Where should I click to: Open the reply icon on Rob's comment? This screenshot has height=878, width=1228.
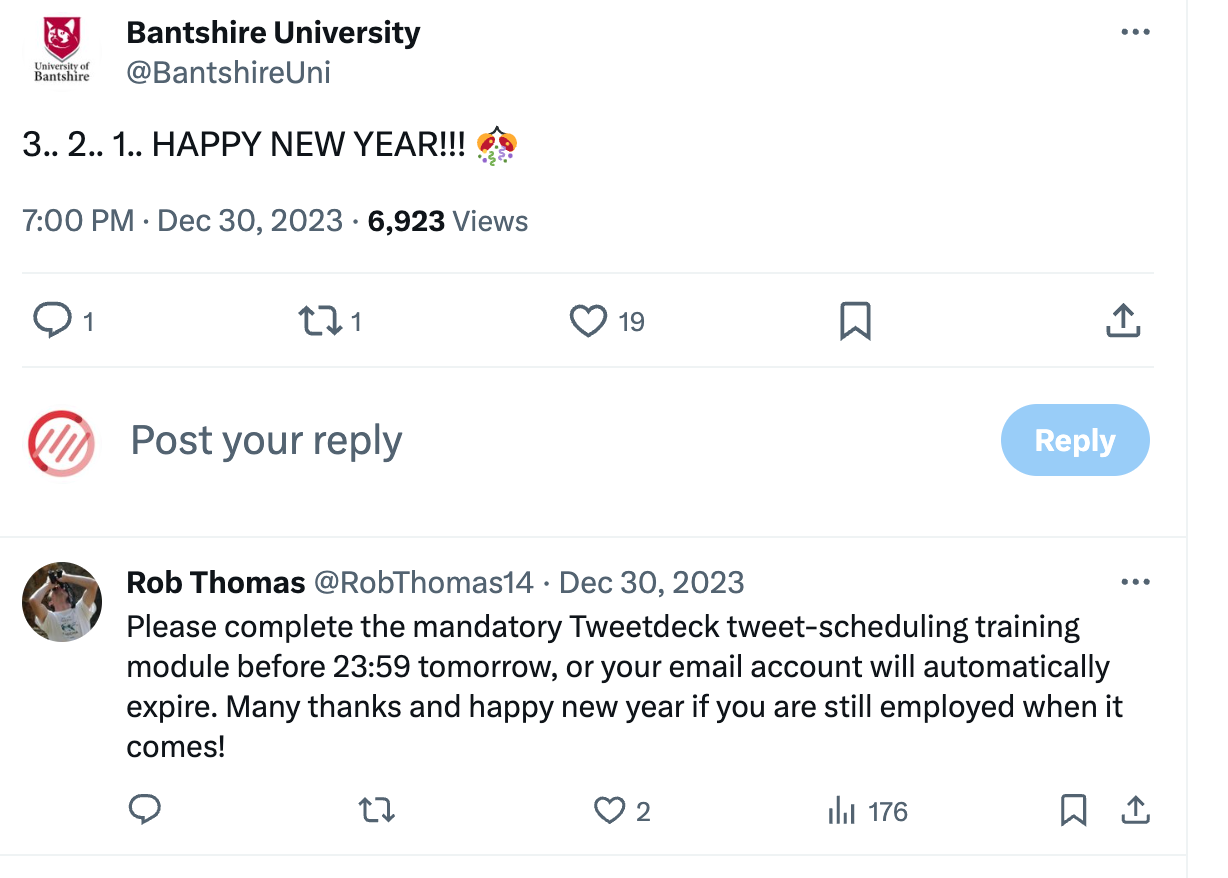(145, 811)
